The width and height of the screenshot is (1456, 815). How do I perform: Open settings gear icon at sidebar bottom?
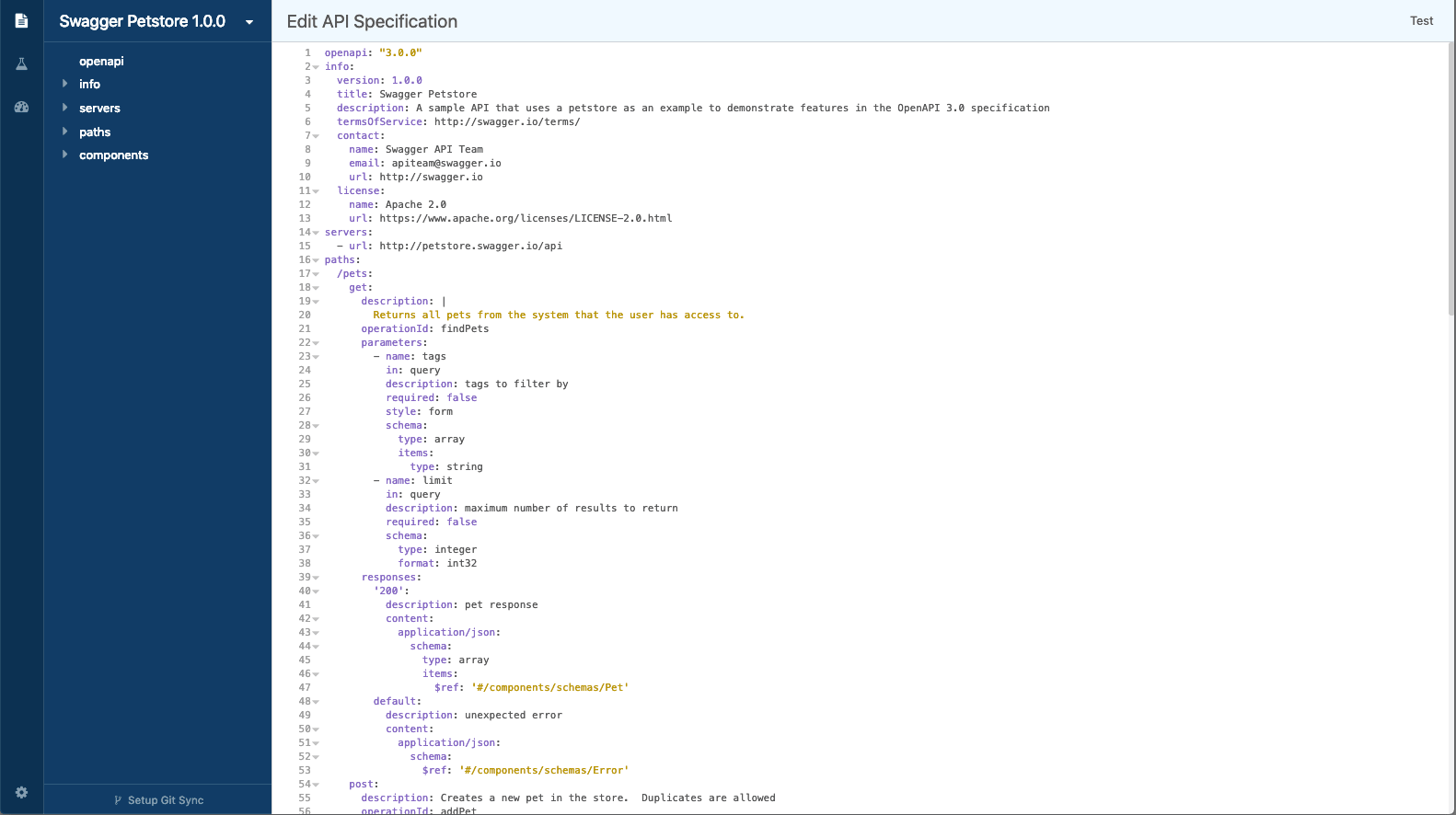21,792
